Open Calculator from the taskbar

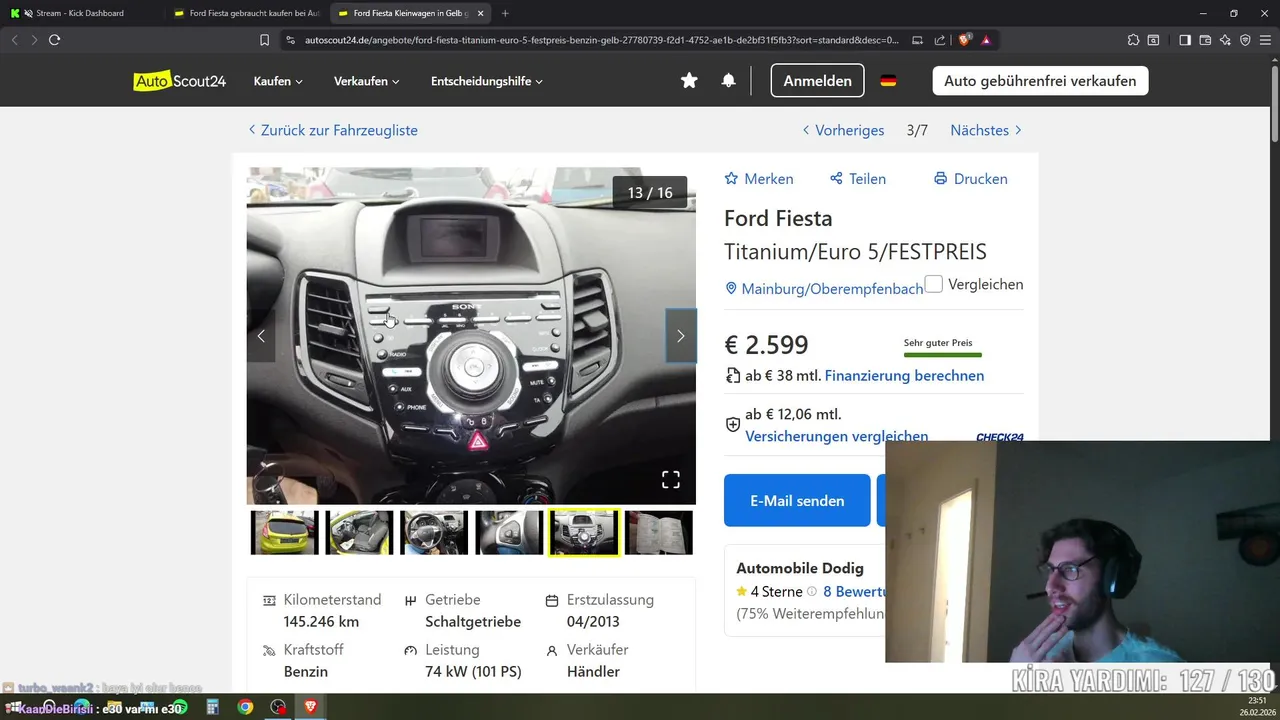[212, 707]
